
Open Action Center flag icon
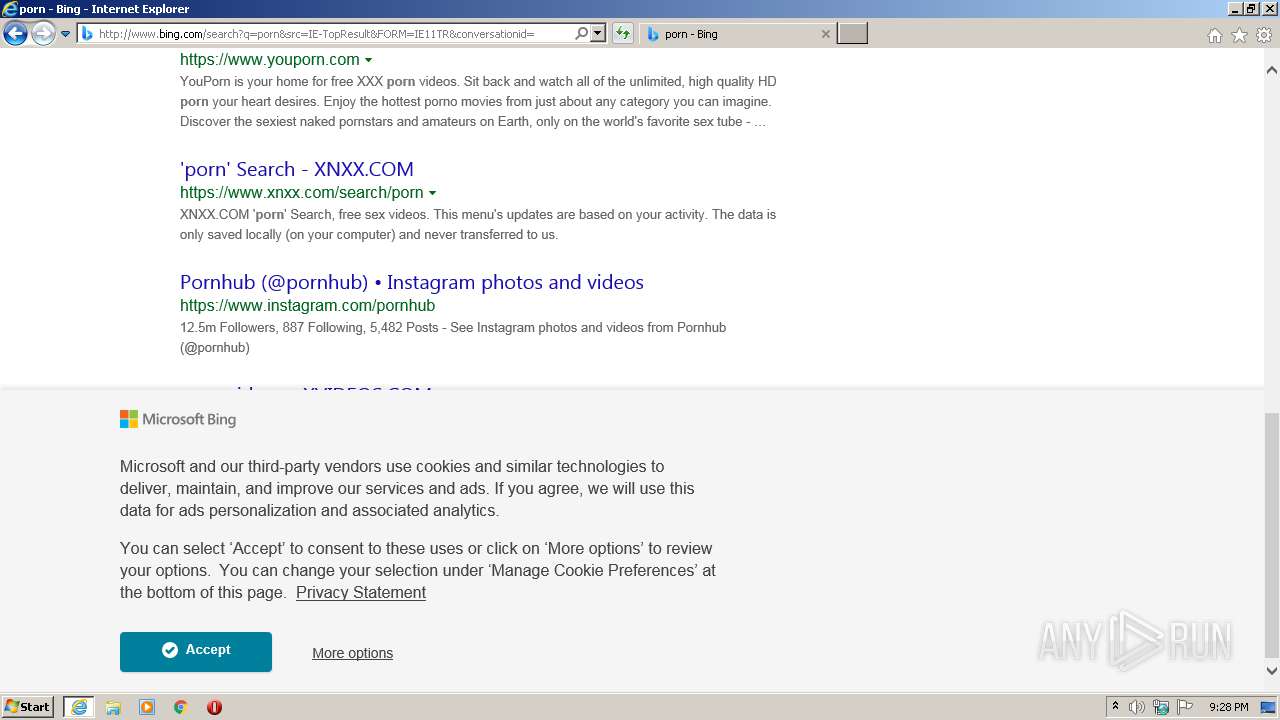(1185, 707)
